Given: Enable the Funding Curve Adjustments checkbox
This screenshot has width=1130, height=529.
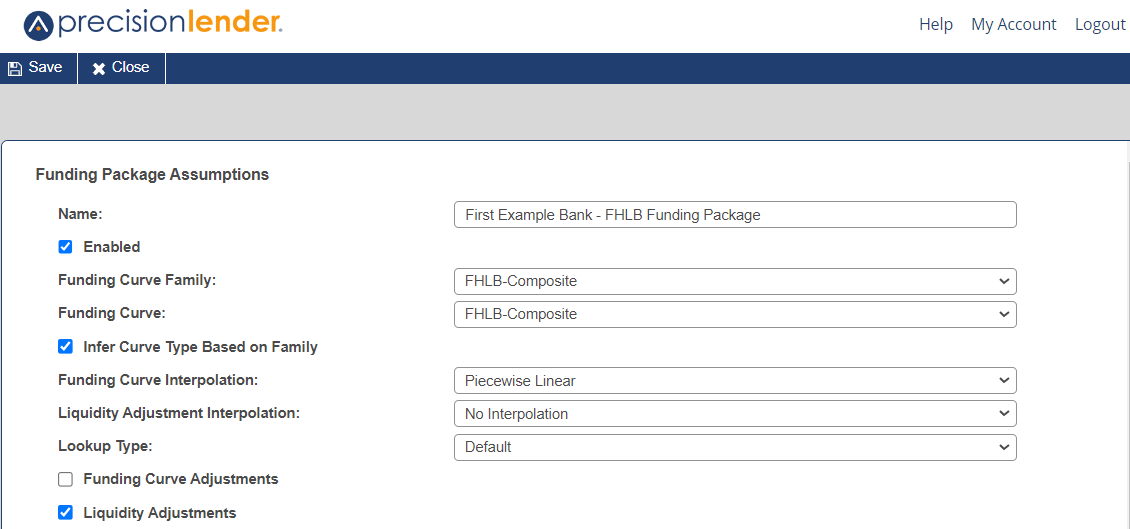Looking at the screenshot, I should pyautogui.click(x=66, y=479).
